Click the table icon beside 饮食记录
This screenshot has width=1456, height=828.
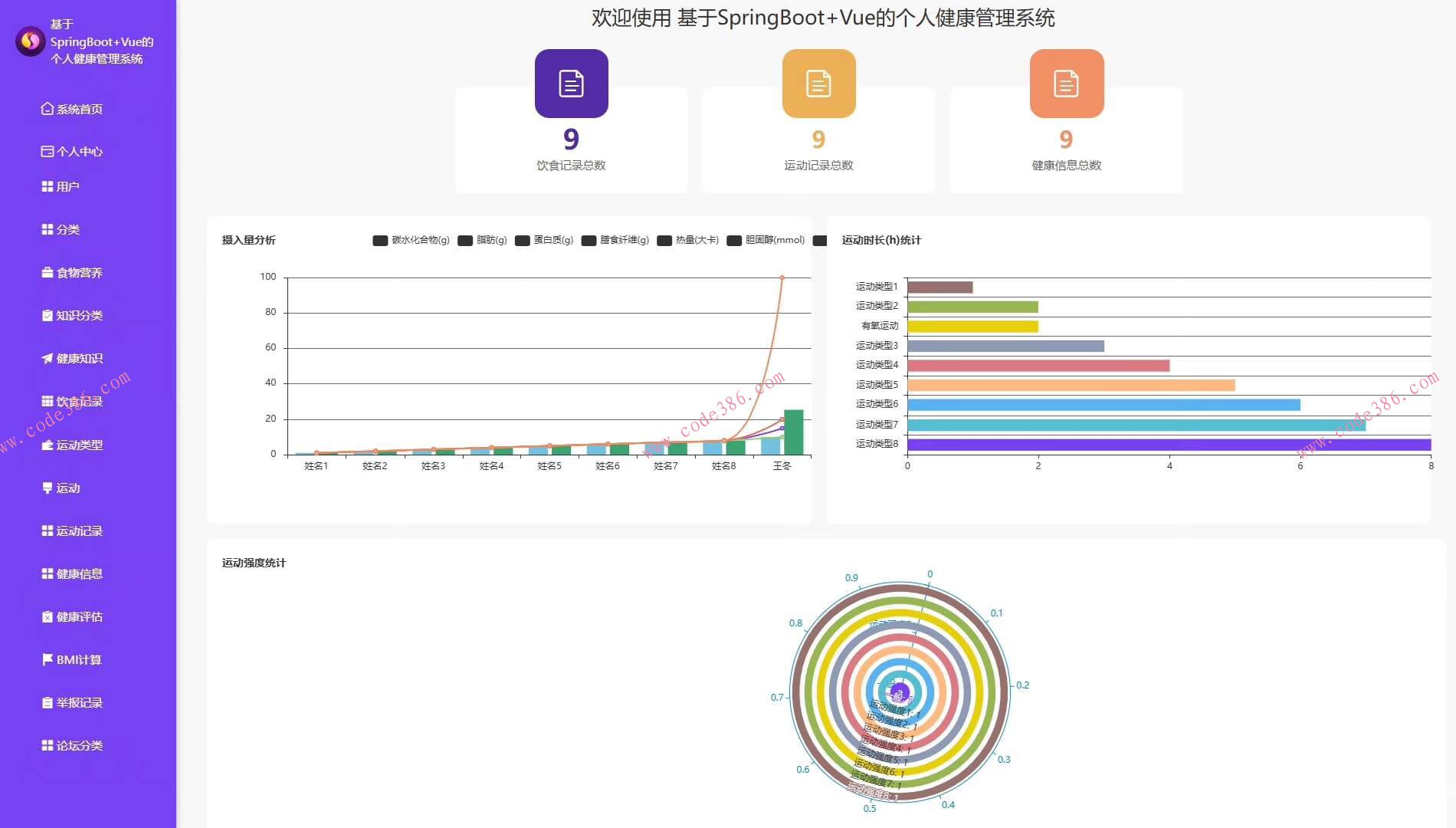(x=48, y=401)
